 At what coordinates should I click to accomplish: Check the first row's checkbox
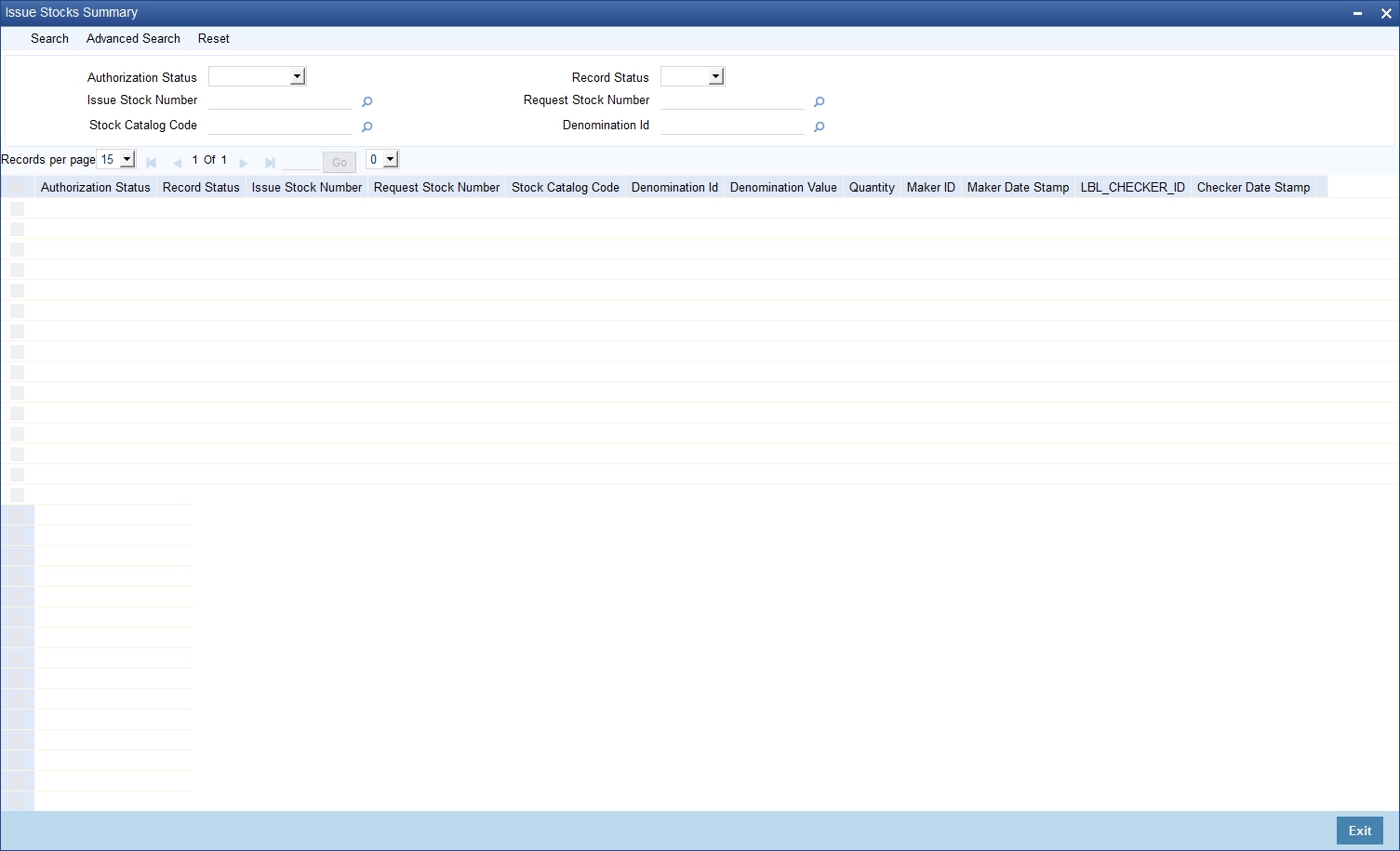pyautogui.click(x=17, y=208)
